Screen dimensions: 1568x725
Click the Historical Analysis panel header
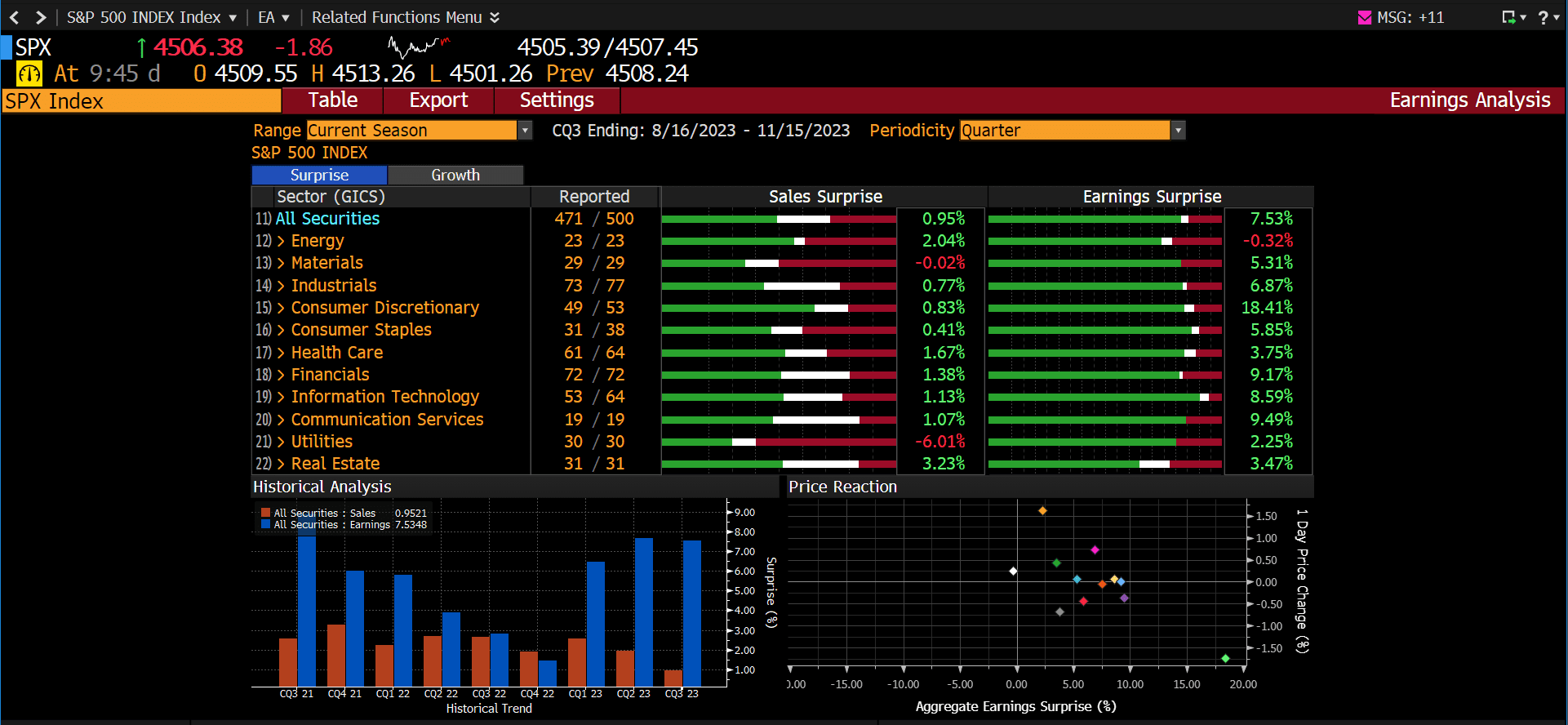(x=515, y=487)
